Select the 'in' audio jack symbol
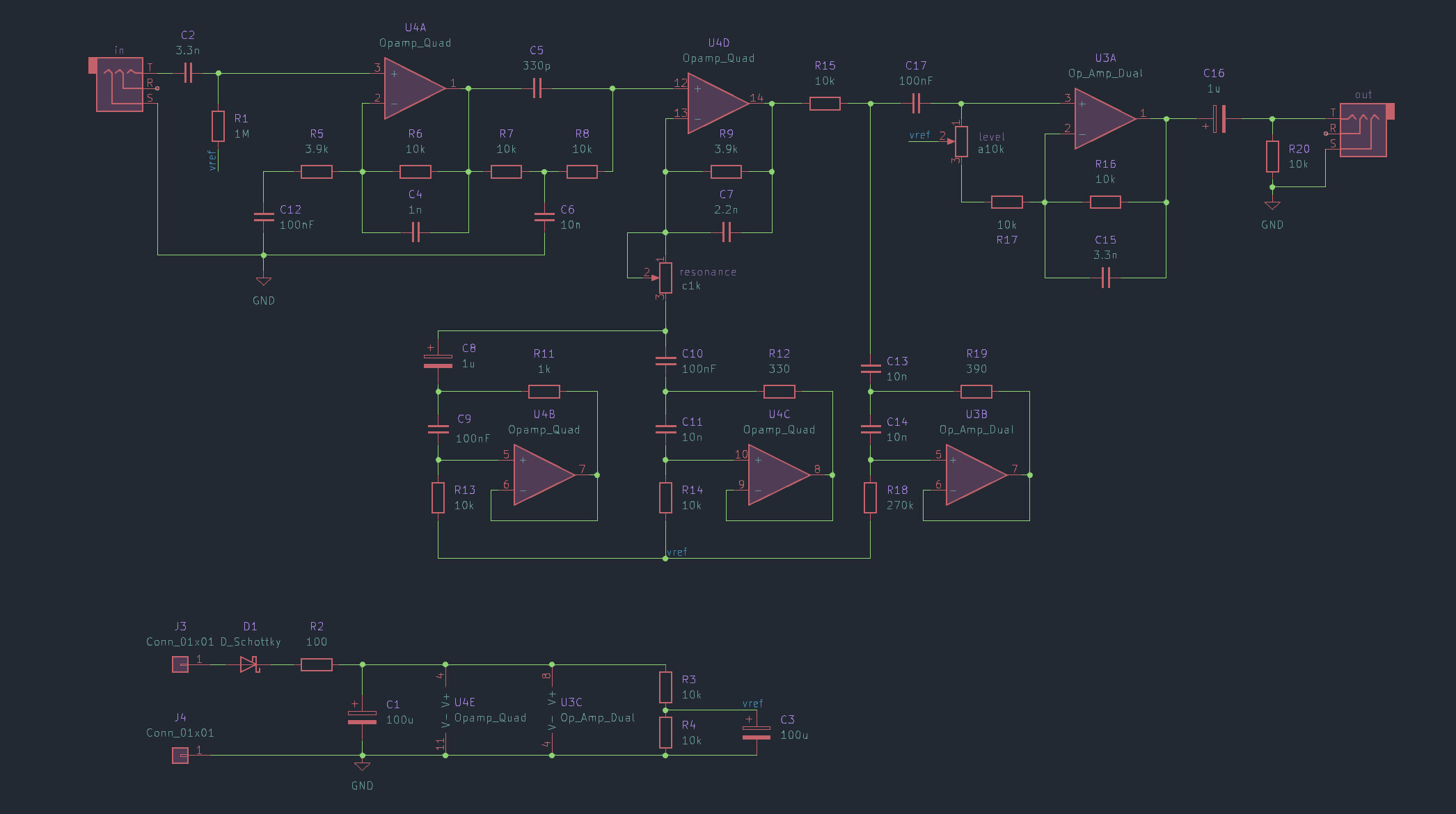 pyautogui.click(x=120, y=84)
